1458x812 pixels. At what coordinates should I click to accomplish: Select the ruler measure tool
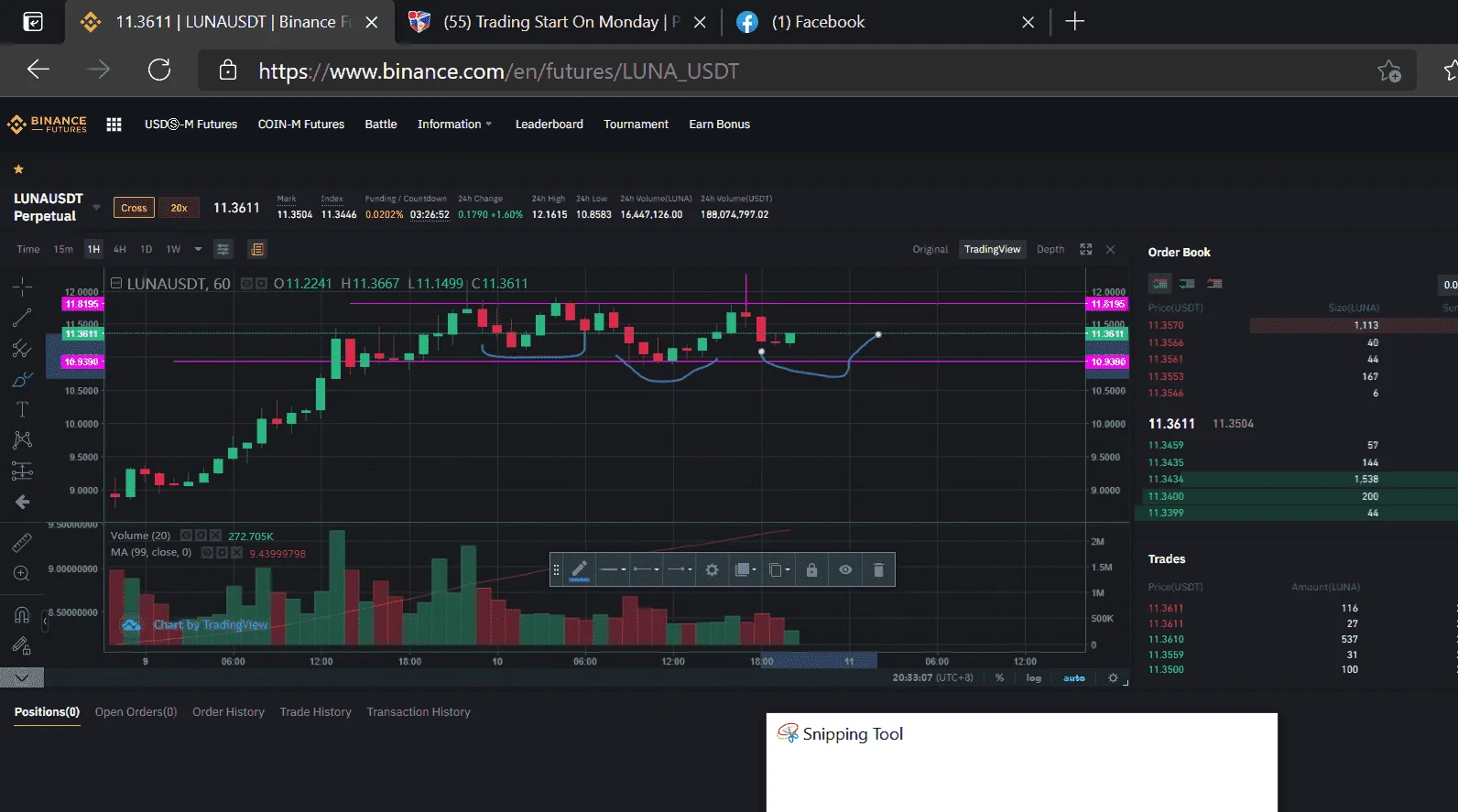(22, 543)
